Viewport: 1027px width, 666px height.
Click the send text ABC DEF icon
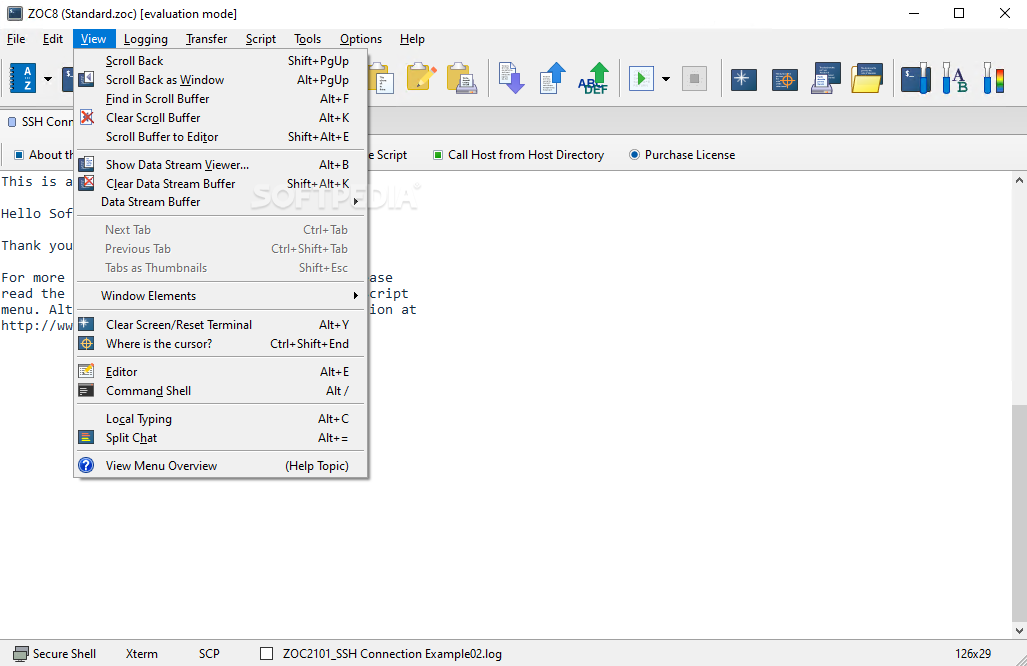click(x=593, y=79)
